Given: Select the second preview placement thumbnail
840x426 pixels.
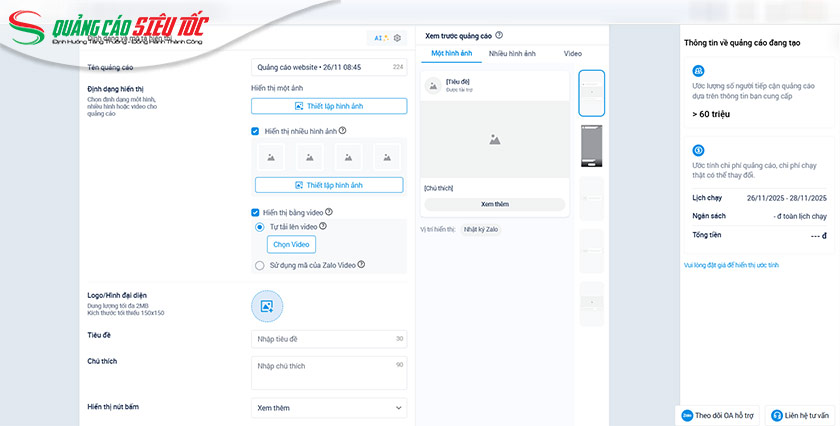Looking at the screenshot, I should [x=592, y=146].
